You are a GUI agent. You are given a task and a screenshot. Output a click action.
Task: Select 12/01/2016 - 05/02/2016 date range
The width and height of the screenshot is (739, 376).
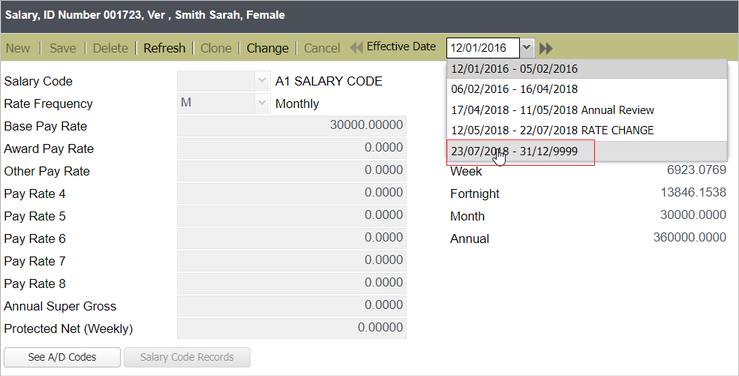[x=587, y=69]
